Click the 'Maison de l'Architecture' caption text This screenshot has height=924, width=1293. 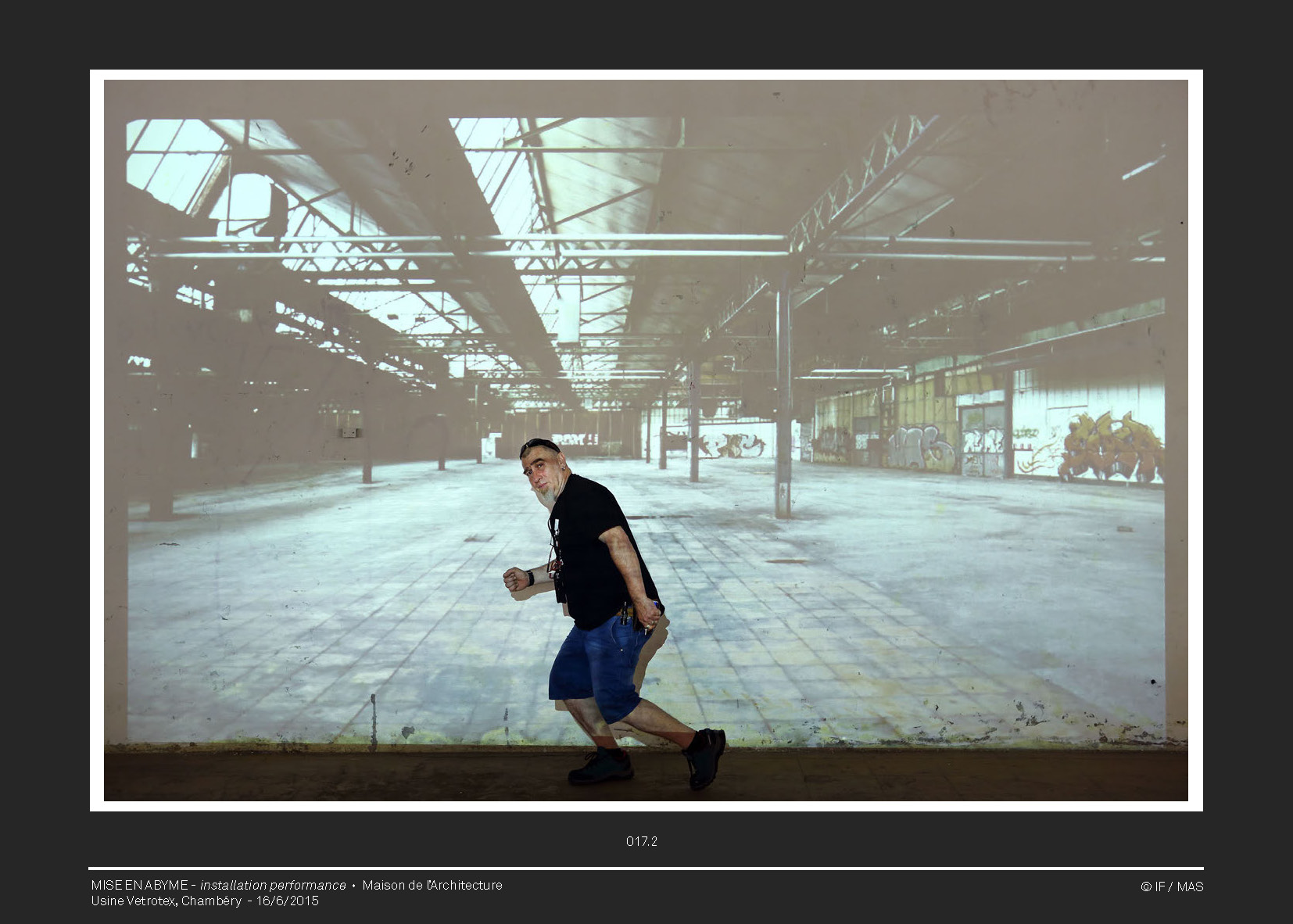point(432,885)
